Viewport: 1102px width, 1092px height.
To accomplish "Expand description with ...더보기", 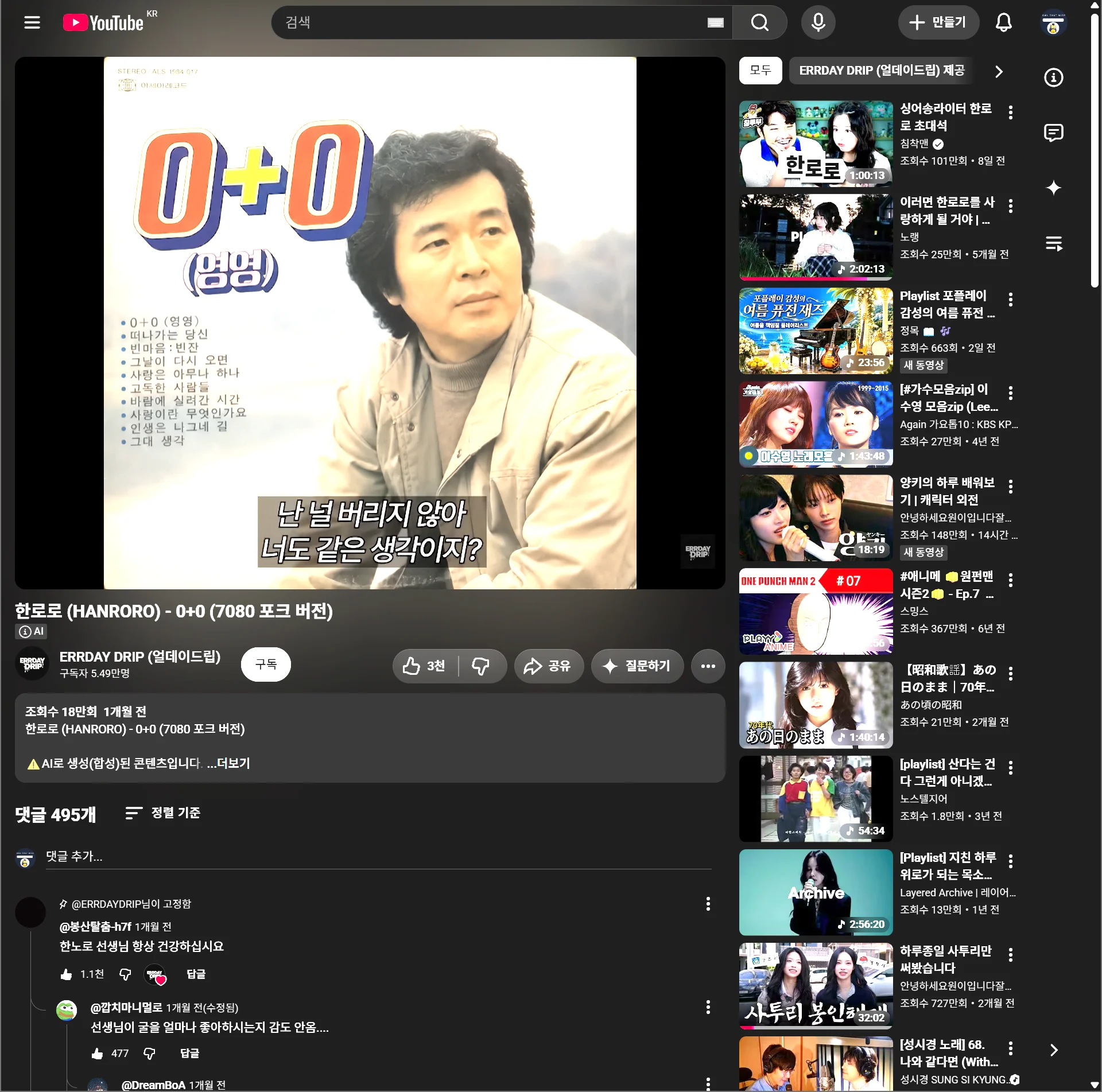I will pos(228,764).
